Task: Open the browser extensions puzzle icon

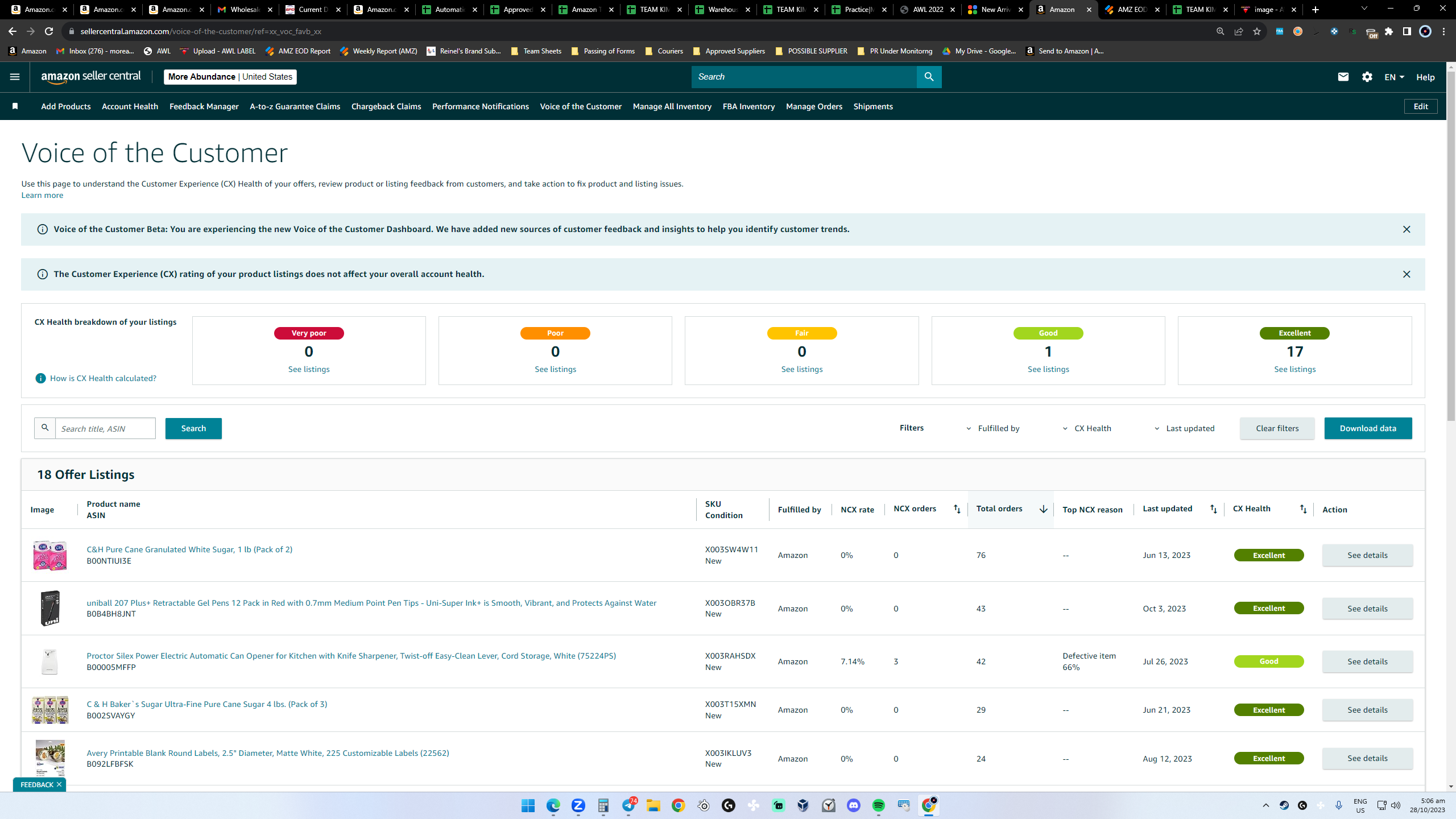Action: (x=1389, y=31)
